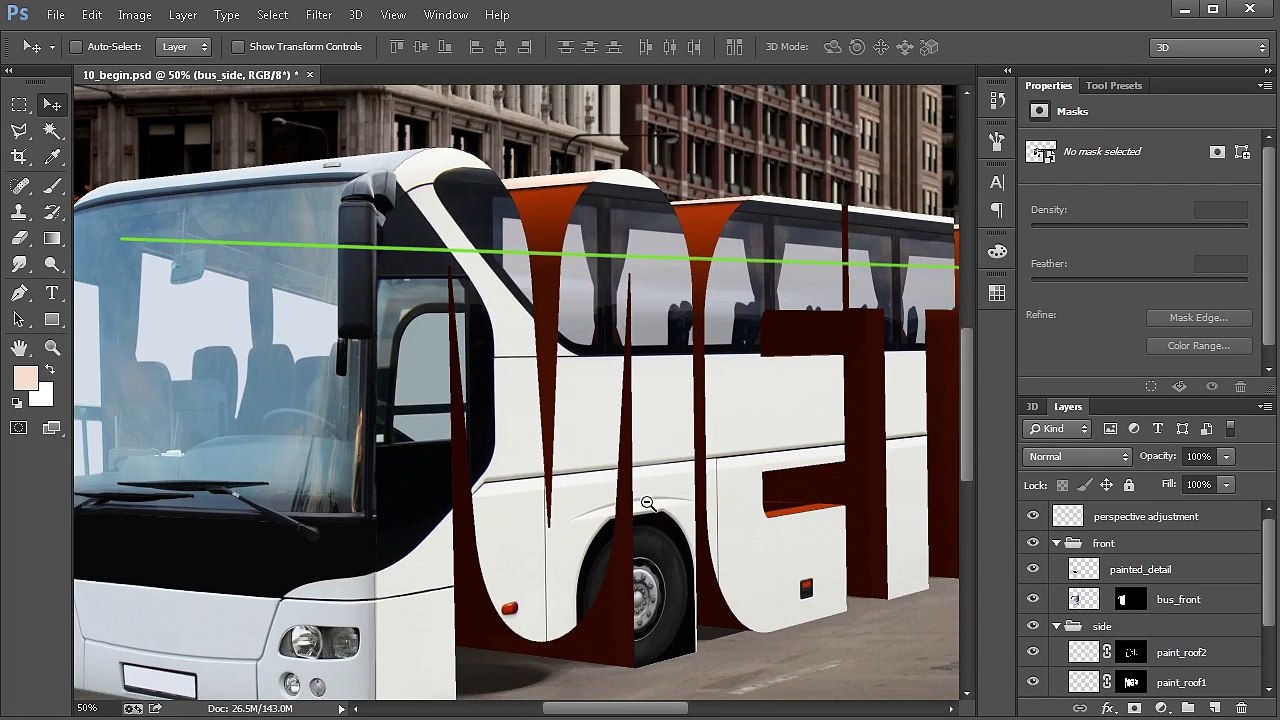Viewport: 1280px width, 720px height.
Task: Activate the Horizontal Type tool
Action: 53,293
